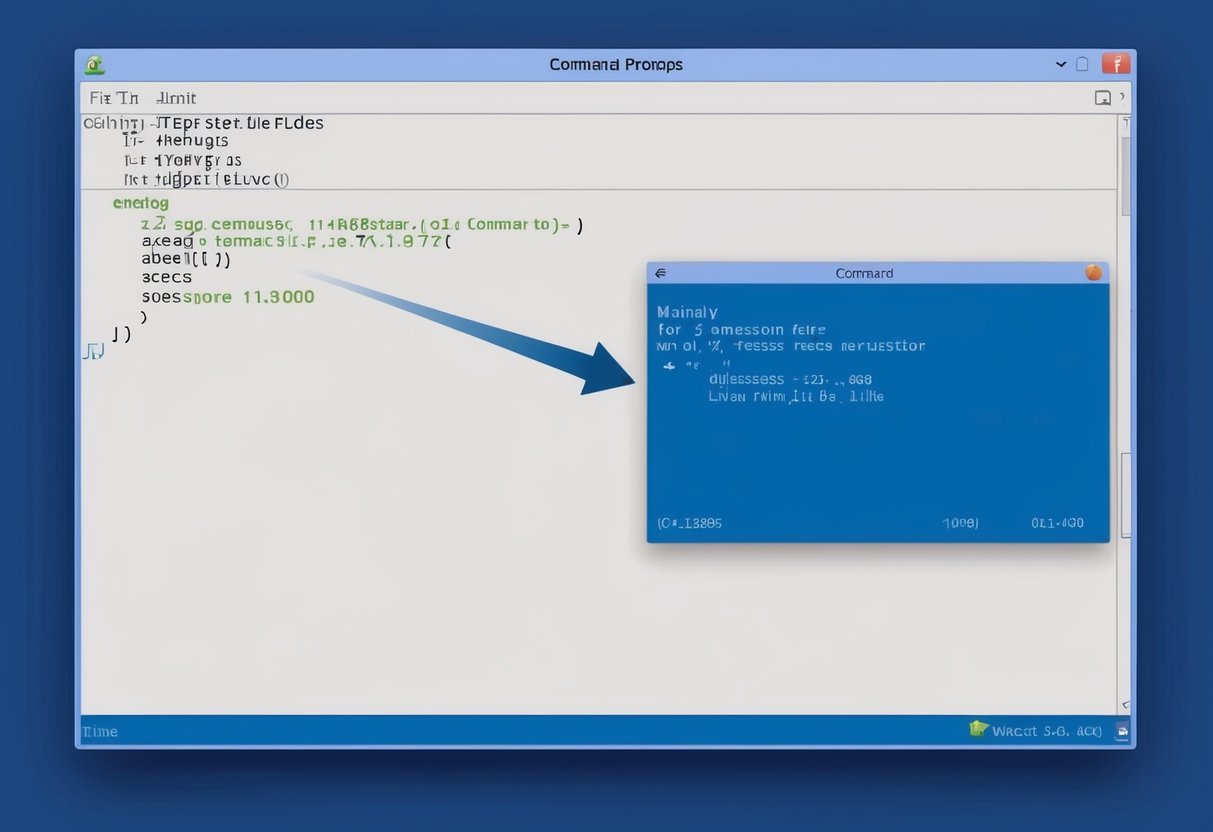The image size is (1213, 832).
Task: Expand the chevron dropdown in the title bar
Action: coord(1061,63)
